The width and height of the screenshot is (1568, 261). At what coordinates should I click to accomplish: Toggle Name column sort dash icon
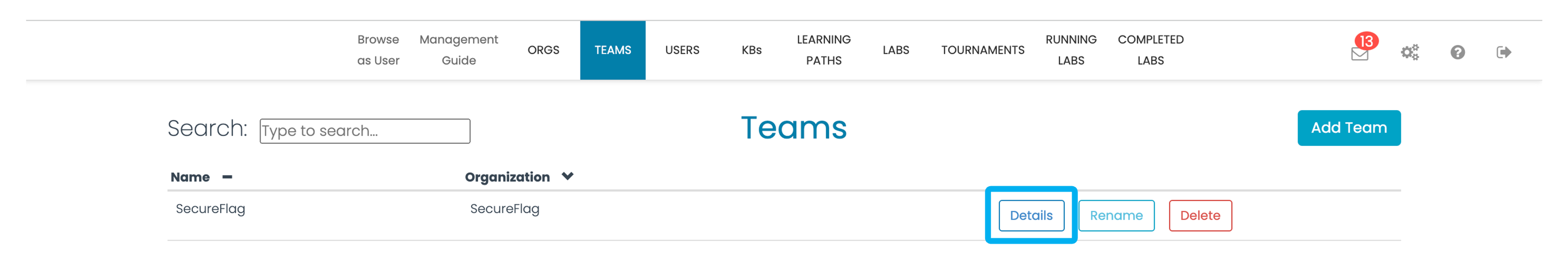pos(227,177)
